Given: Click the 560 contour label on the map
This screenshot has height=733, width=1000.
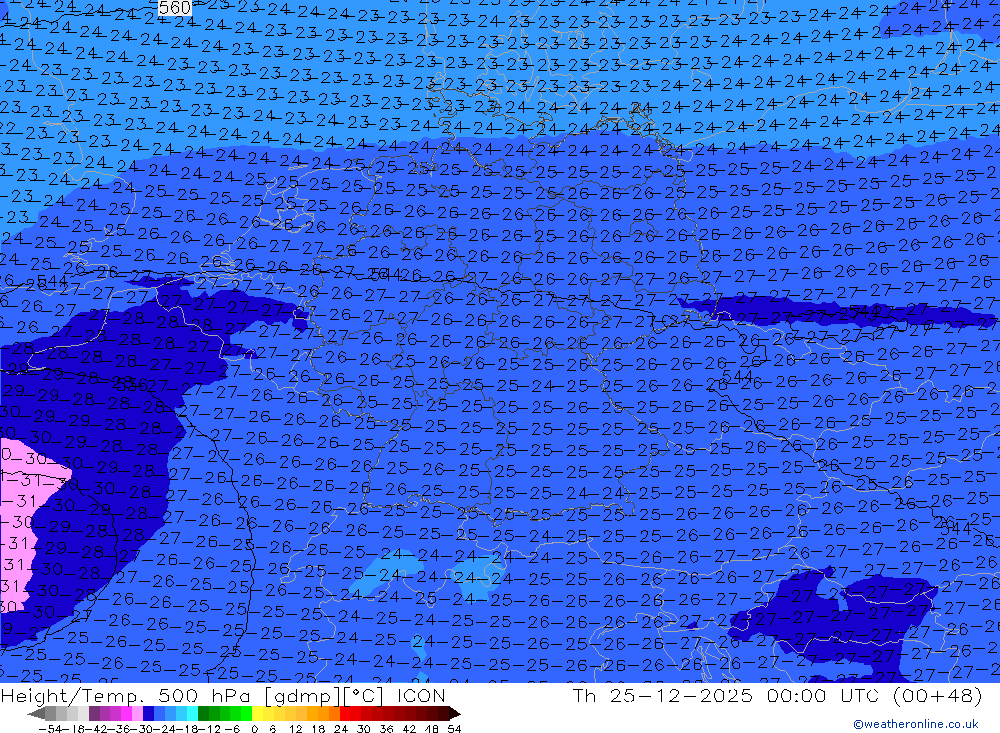Looking at the screenshot, I should pos(175,8).
